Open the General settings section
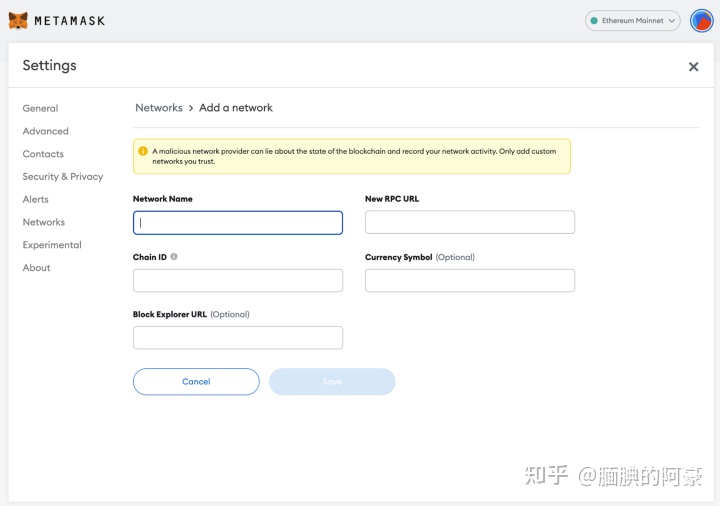Viewport: 720px width, 506px height. point(40,108)
